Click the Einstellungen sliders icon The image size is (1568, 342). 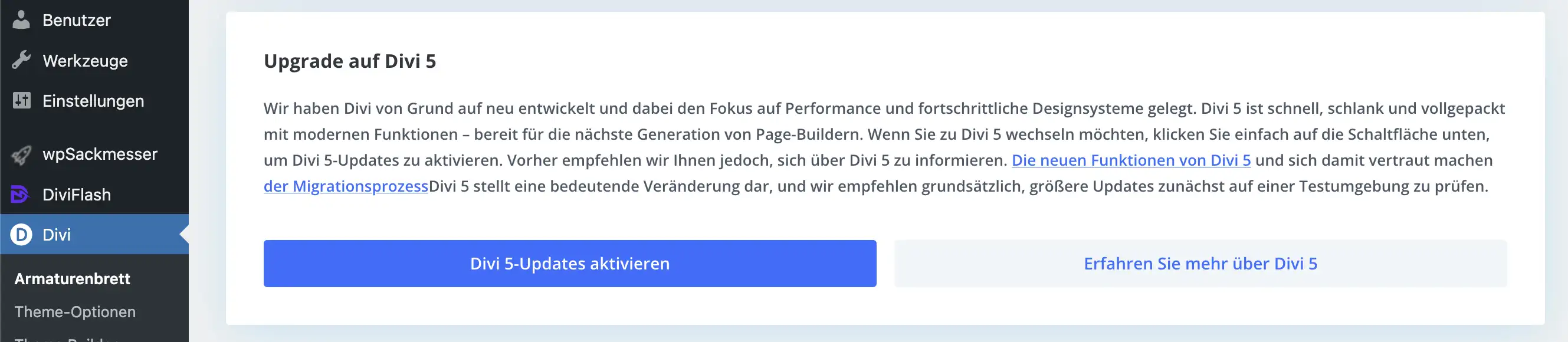pyautogui.click(x=21, y=100)
